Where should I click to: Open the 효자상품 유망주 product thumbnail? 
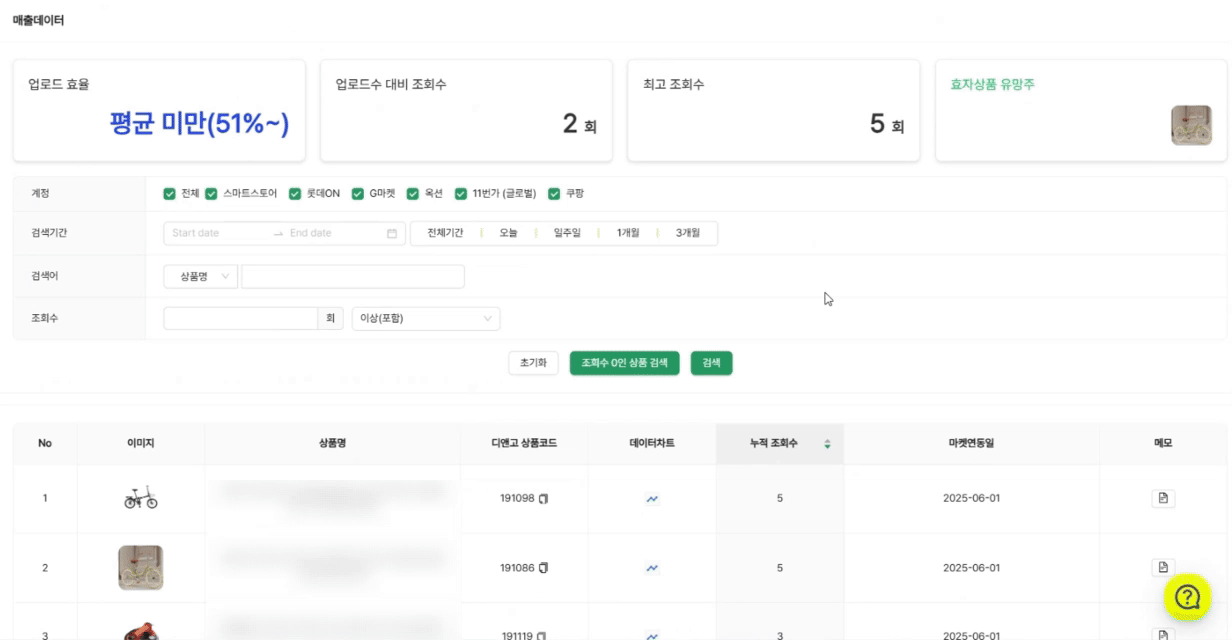(x=1190, y=126)
